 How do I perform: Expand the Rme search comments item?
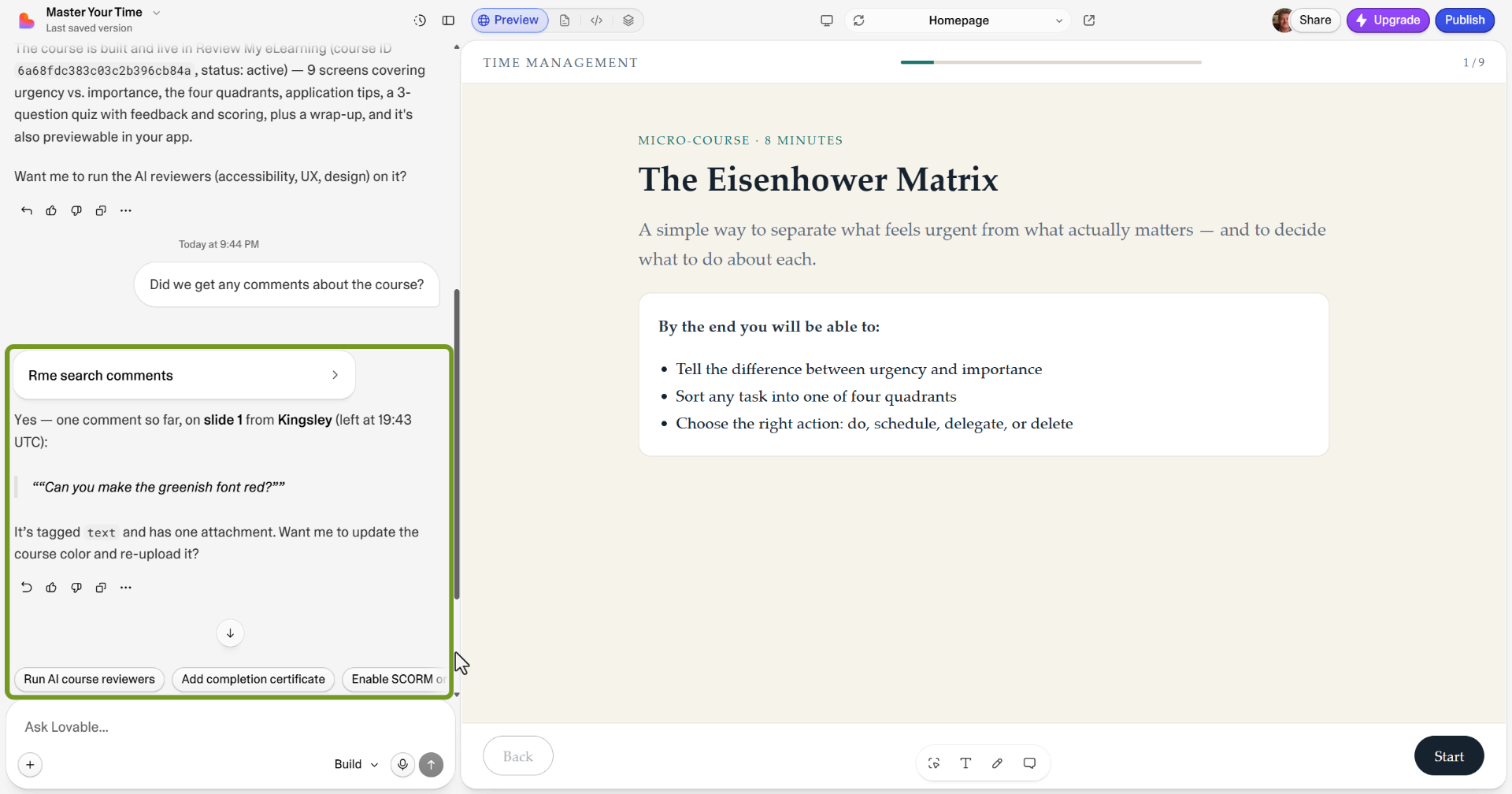(184, 375)
